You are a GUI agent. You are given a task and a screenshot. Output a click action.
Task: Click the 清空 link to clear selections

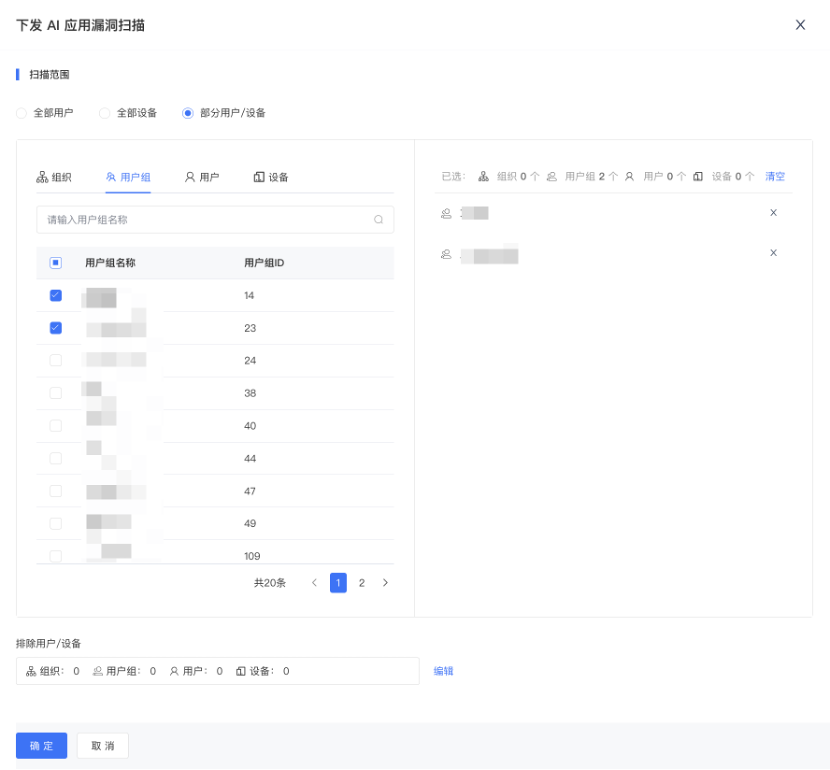[775, 177]
